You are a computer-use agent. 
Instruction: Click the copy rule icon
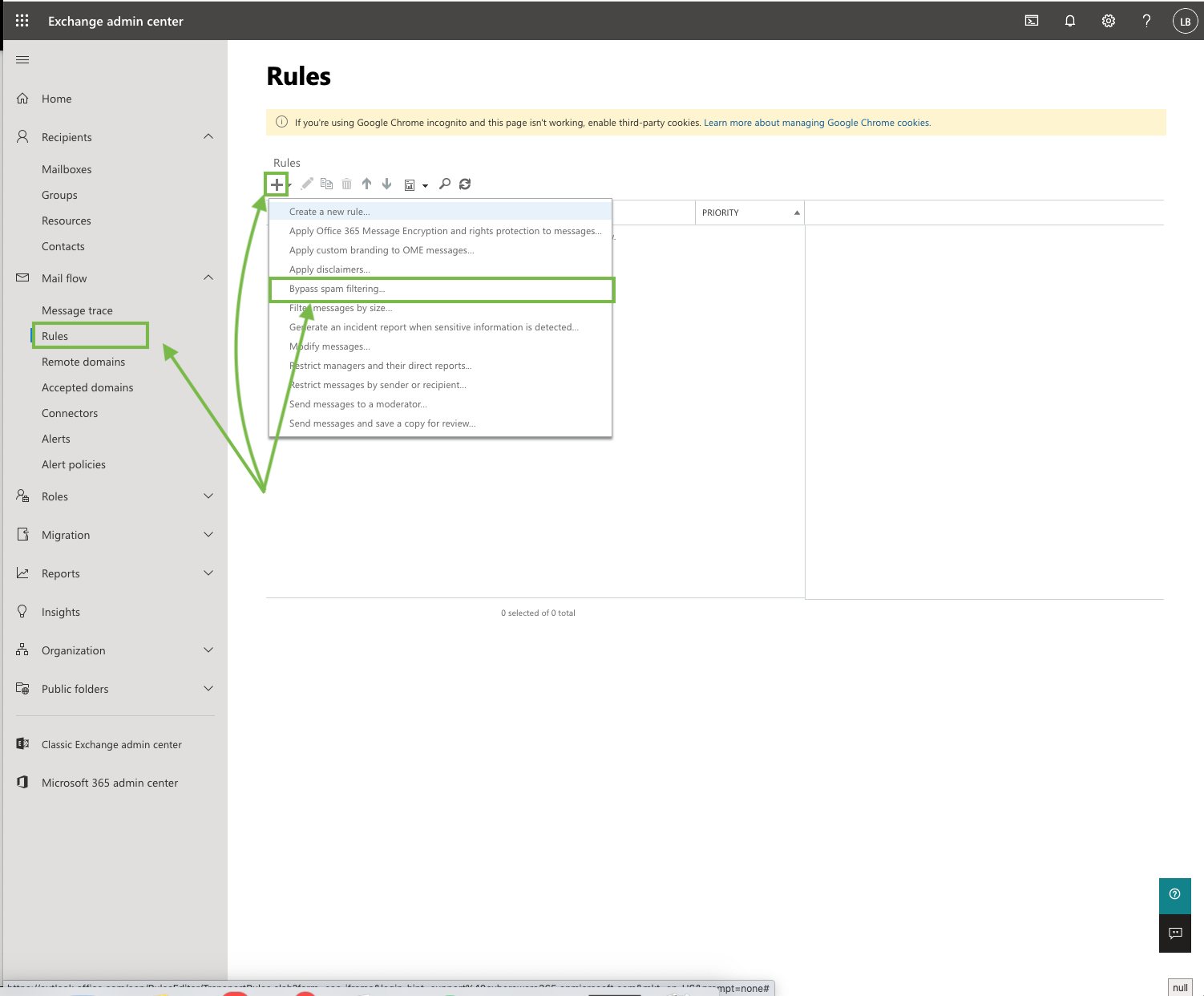coord(326,184)
